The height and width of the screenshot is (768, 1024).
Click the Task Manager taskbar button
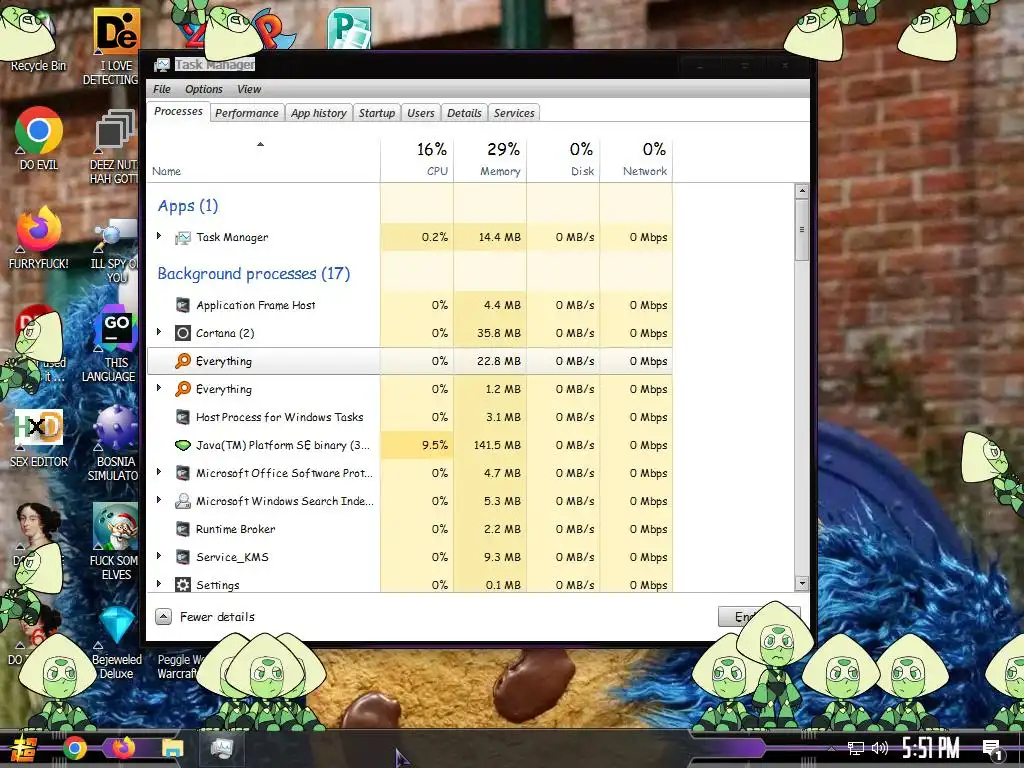[x=221, y=748]
